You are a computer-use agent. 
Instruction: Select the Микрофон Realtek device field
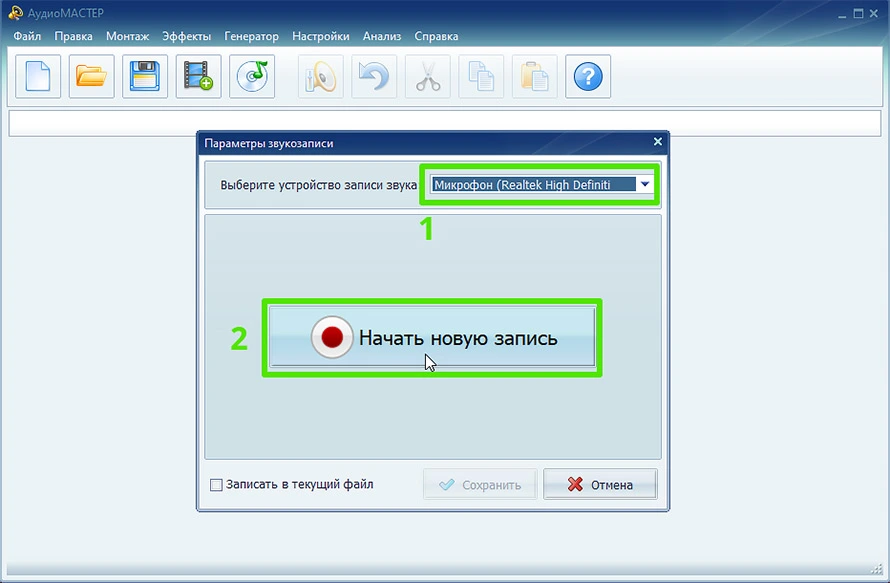(x=533, y=184)
